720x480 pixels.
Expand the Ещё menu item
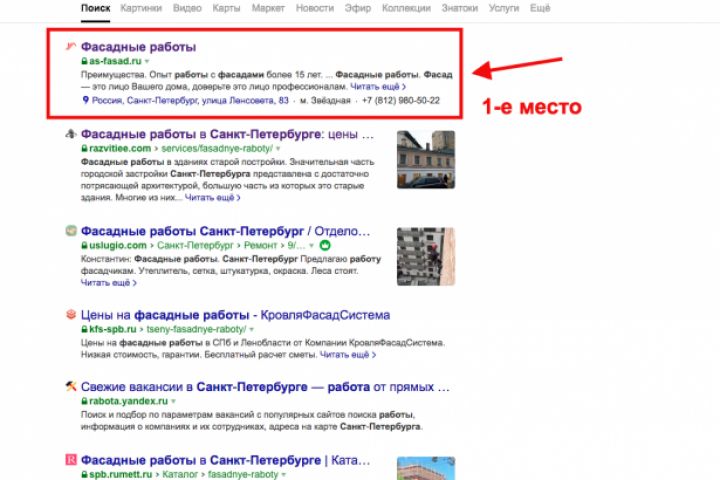pyautogui.click(x=540, y=8)
